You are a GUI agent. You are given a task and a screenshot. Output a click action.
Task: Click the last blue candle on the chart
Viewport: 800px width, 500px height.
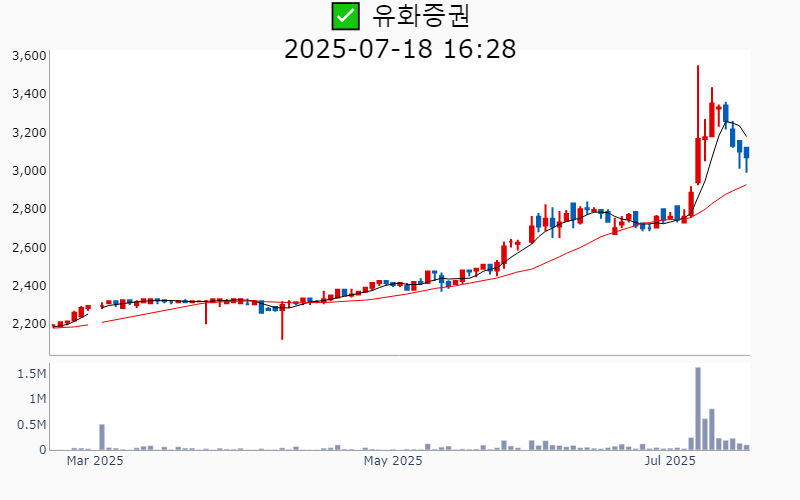pos(746,159)
